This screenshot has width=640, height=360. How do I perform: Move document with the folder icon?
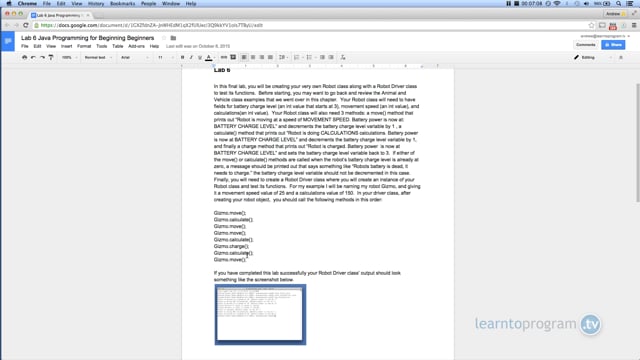tap(173, 38)
